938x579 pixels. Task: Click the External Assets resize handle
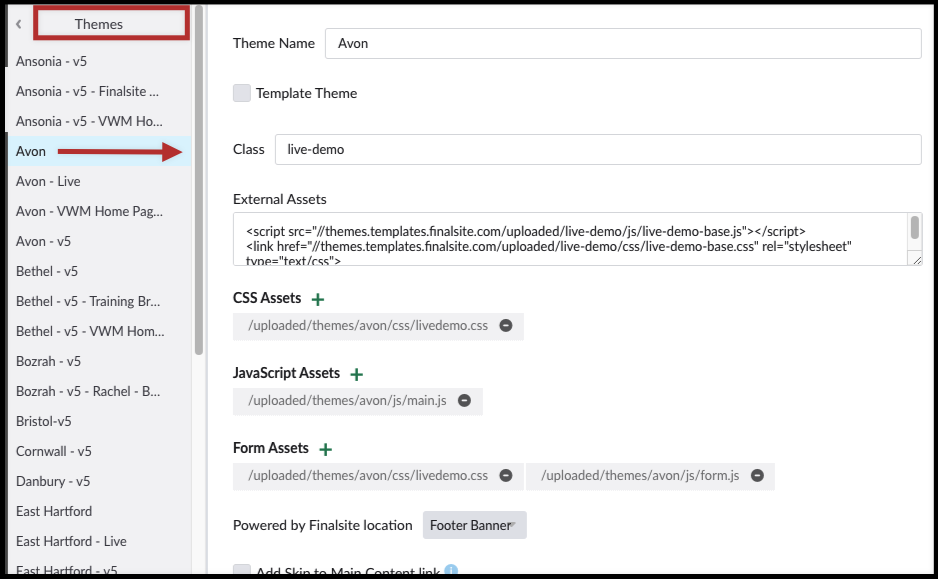click(917, 260)
